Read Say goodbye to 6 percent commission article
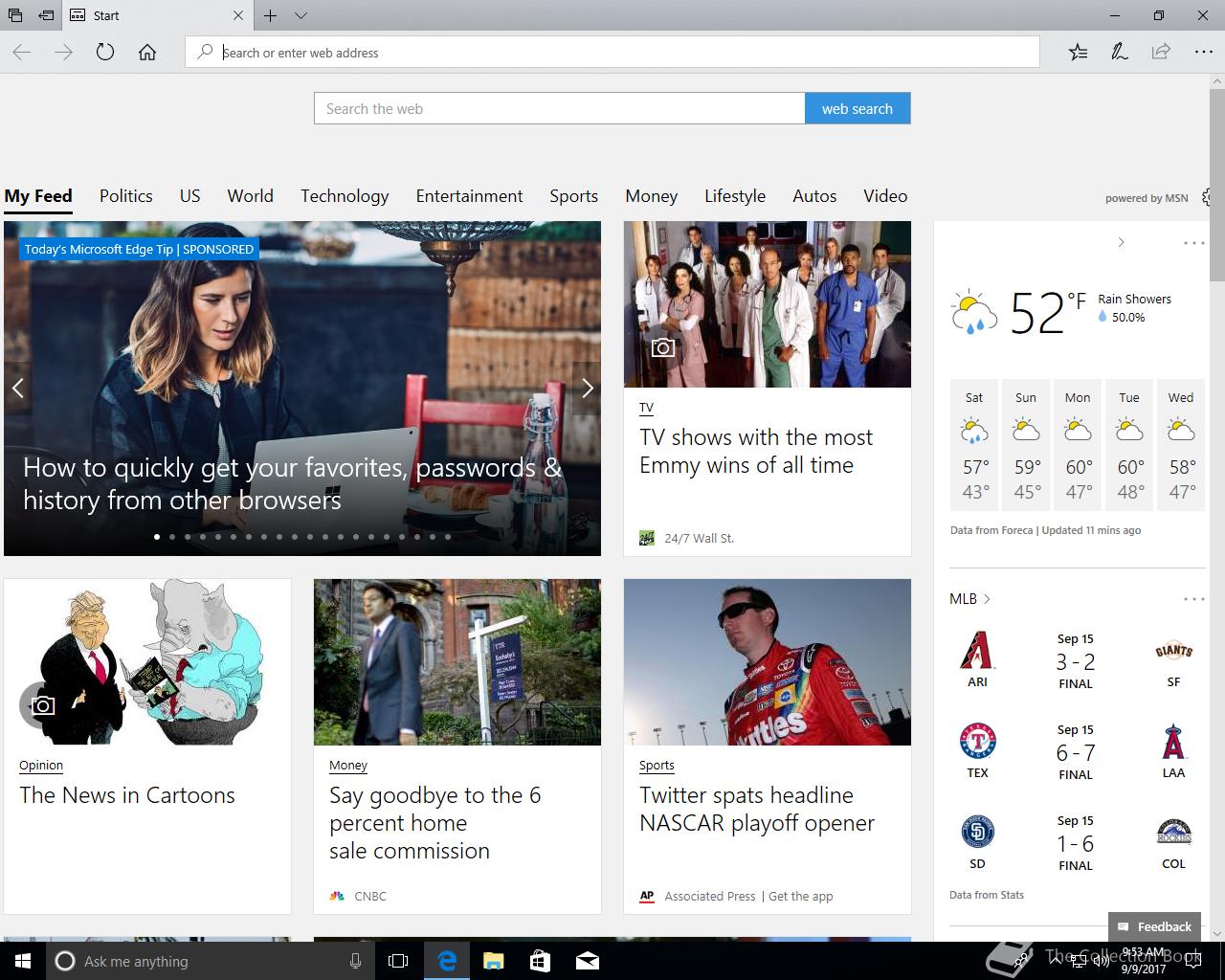 [x=435, y=823]
